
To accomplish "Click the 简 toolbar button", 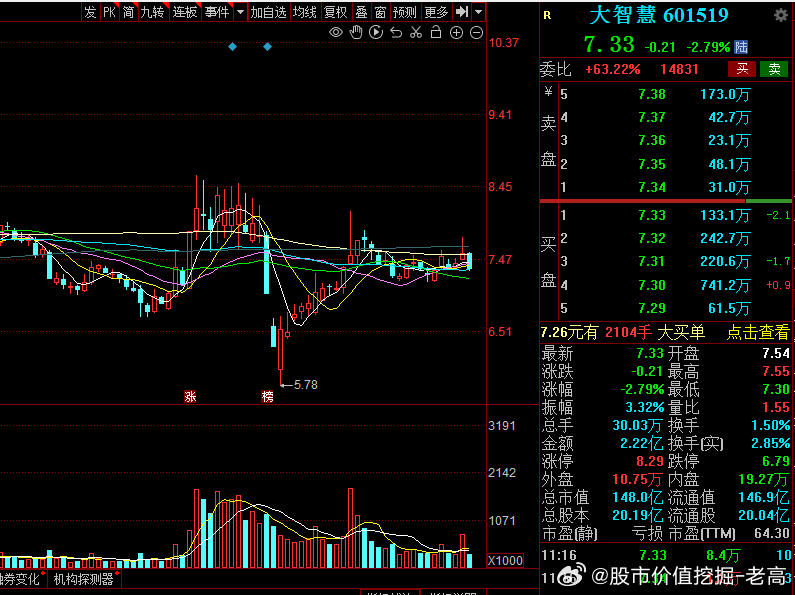I will tap(128, 12).
